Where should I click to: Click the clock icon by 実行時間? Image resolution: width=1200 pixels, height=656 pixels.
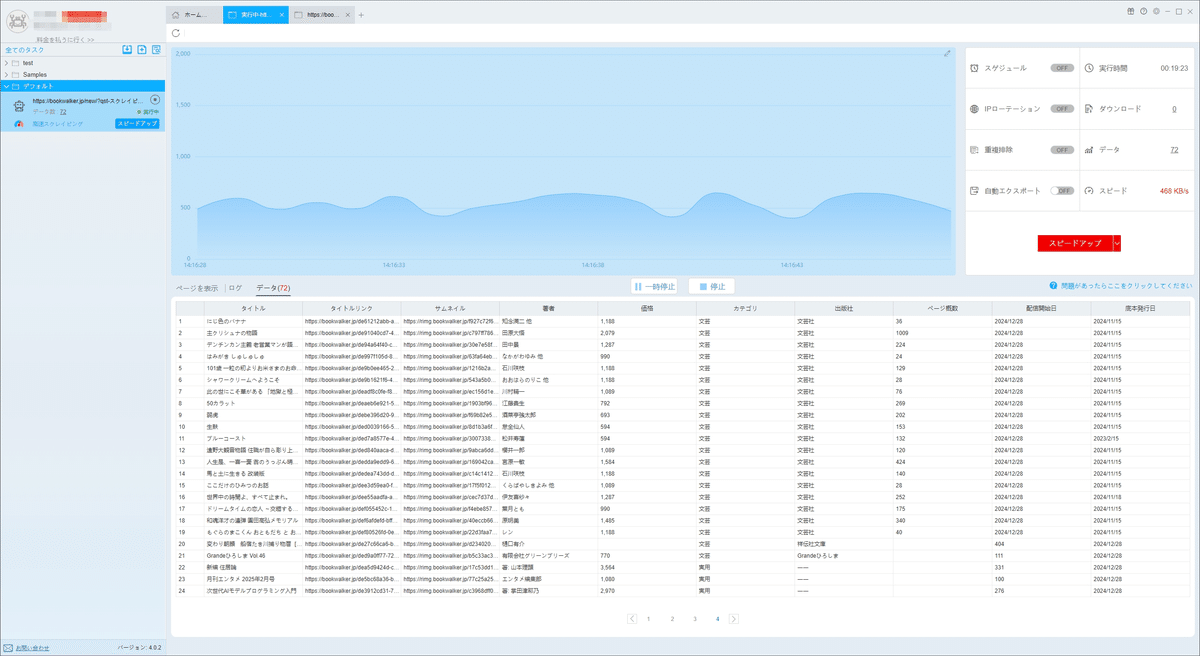pyautogui.click(x=1089, y=68)
